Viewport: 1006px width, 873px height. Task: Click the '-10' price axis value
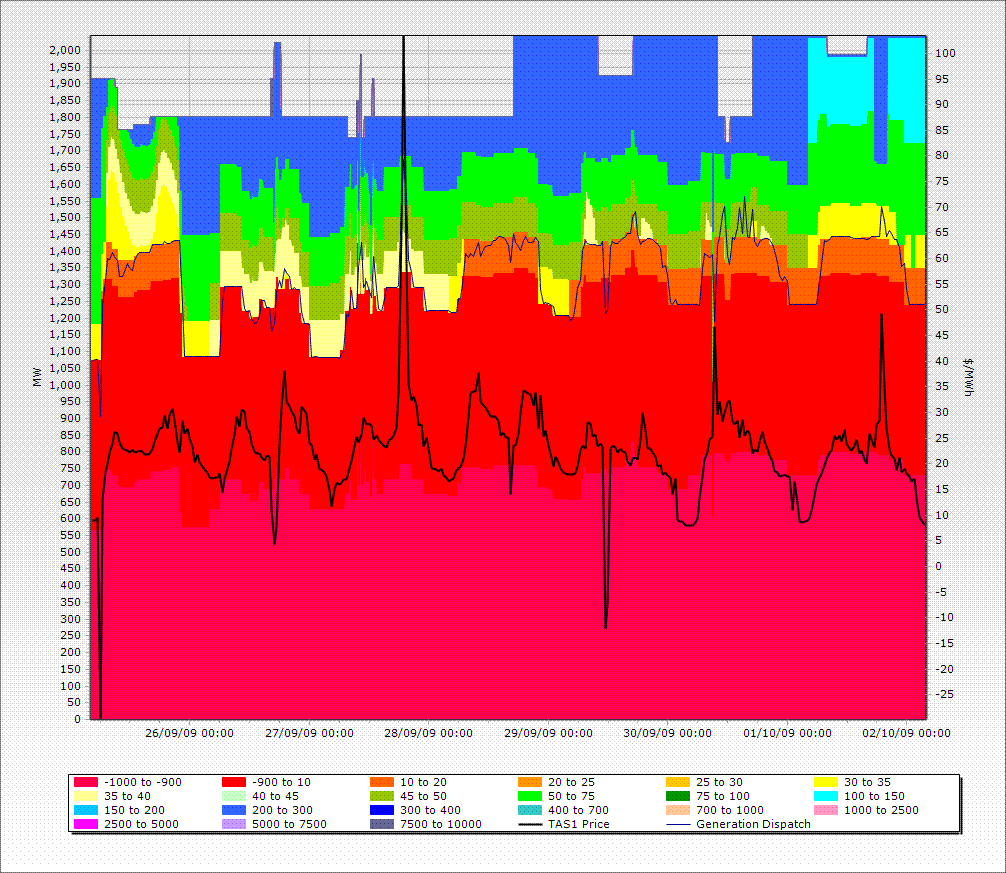coord(944,617)
